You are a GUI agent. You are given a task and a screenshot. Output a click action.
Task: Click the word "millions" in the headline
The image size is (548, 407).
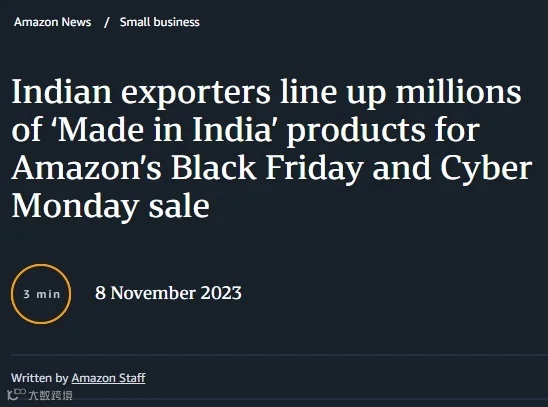coord(458,92)
